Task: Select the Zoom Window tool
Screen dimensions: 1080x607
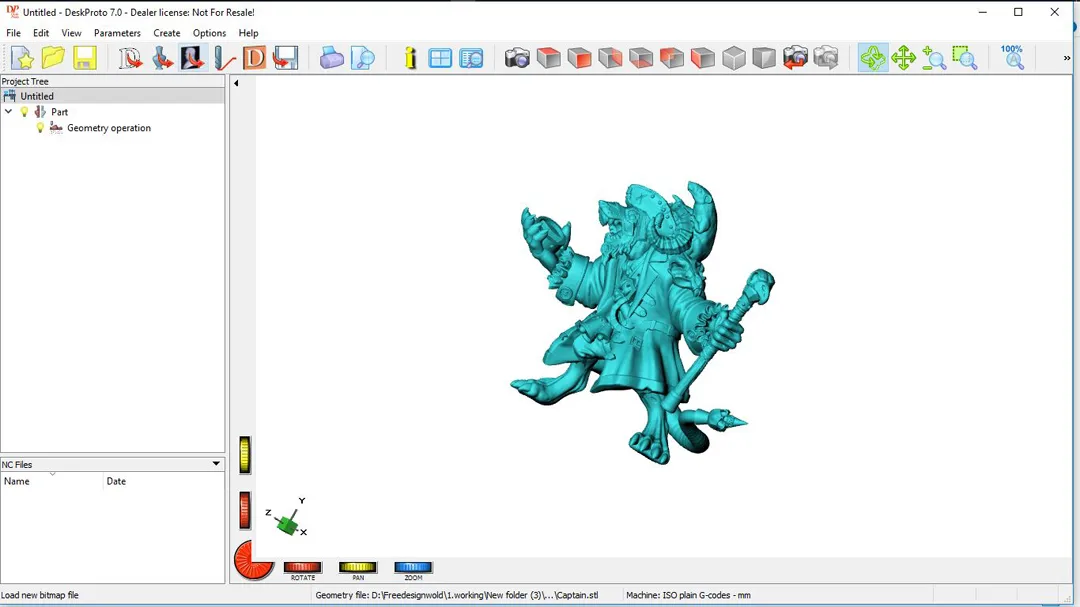Action: pos(964,58)
